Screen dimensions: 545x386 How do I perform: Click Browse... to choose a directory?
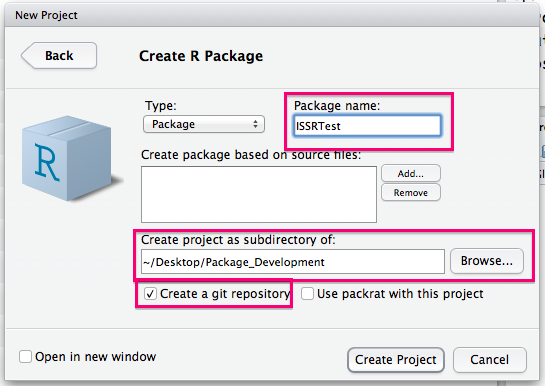487,261
